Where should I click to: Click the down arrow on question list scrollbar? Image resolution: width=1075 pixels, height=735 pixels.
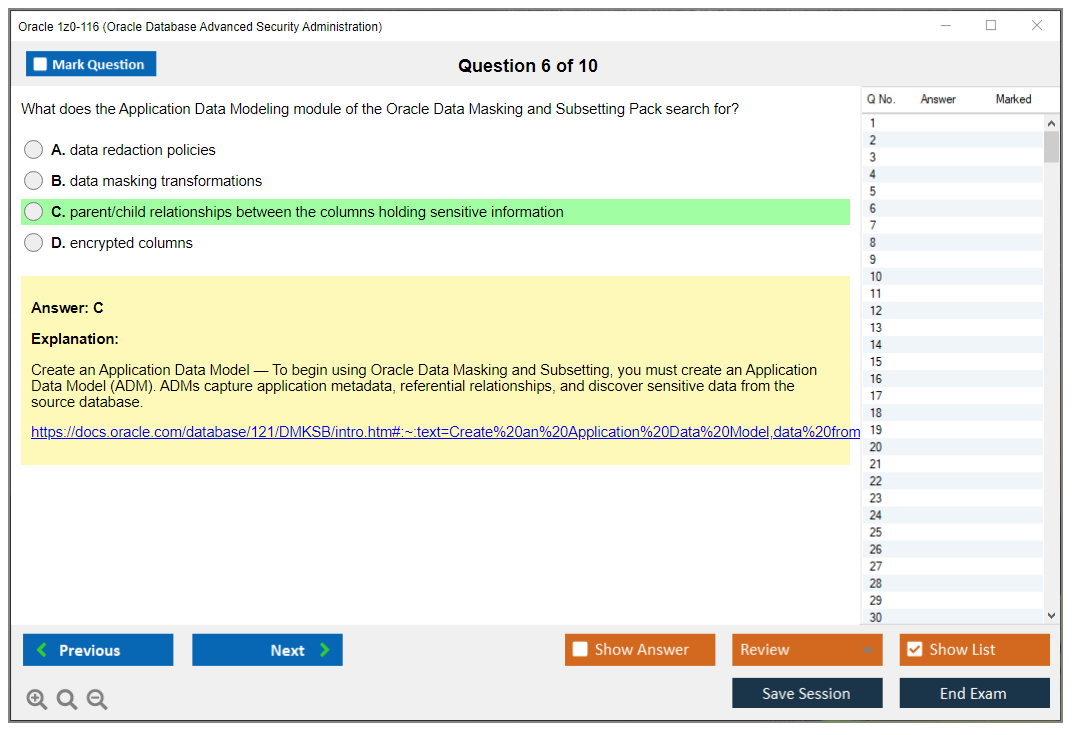click(x=1051, y=615)
